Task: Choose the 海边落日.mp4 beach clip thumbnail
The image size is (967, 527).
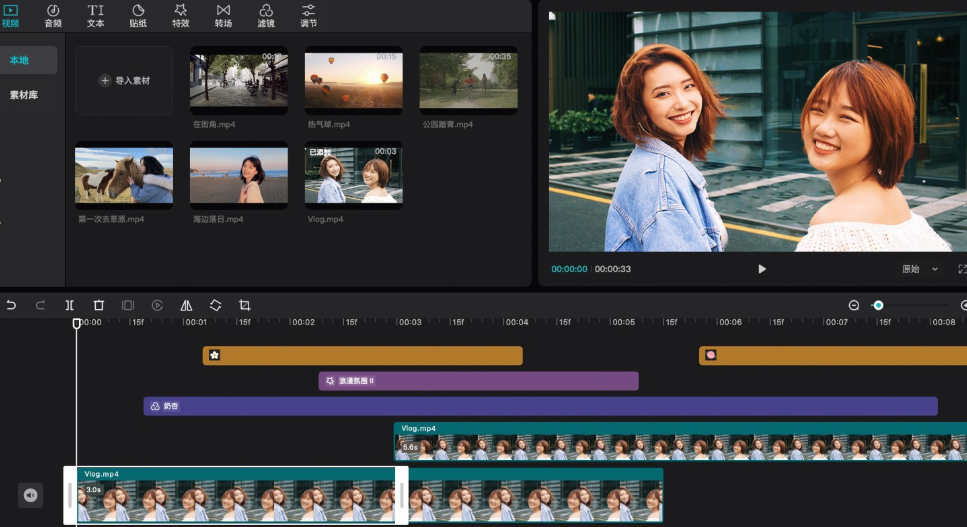Action: pos(239,175)
